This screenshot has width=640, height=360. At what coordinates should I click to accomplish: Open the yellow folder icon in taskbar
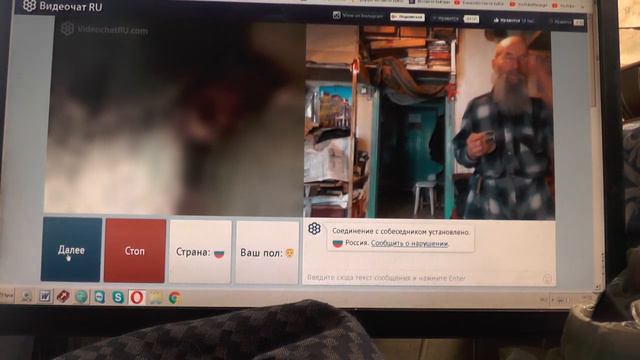point(156,298)
